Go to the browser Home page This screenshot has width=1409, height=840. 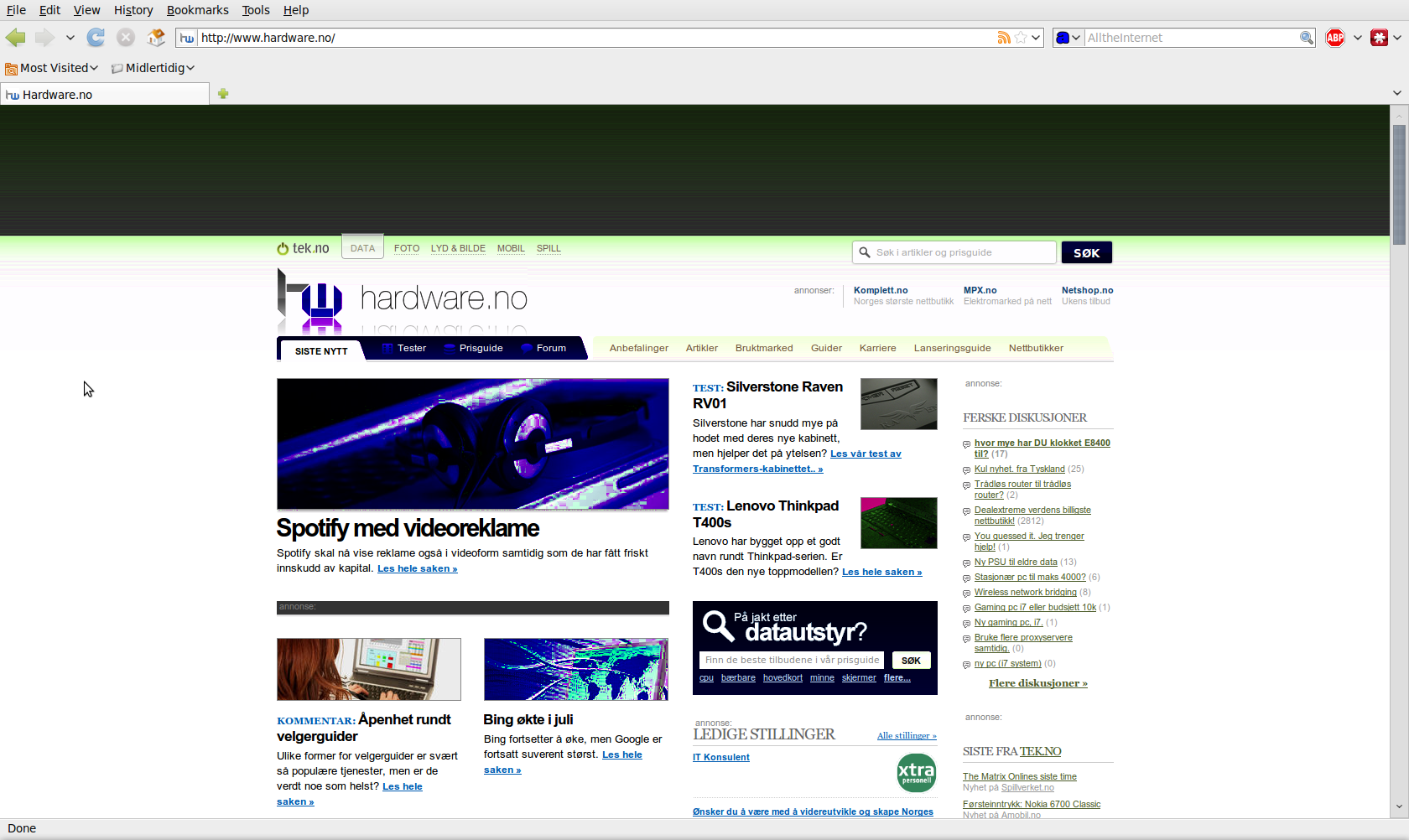(156, 38)
